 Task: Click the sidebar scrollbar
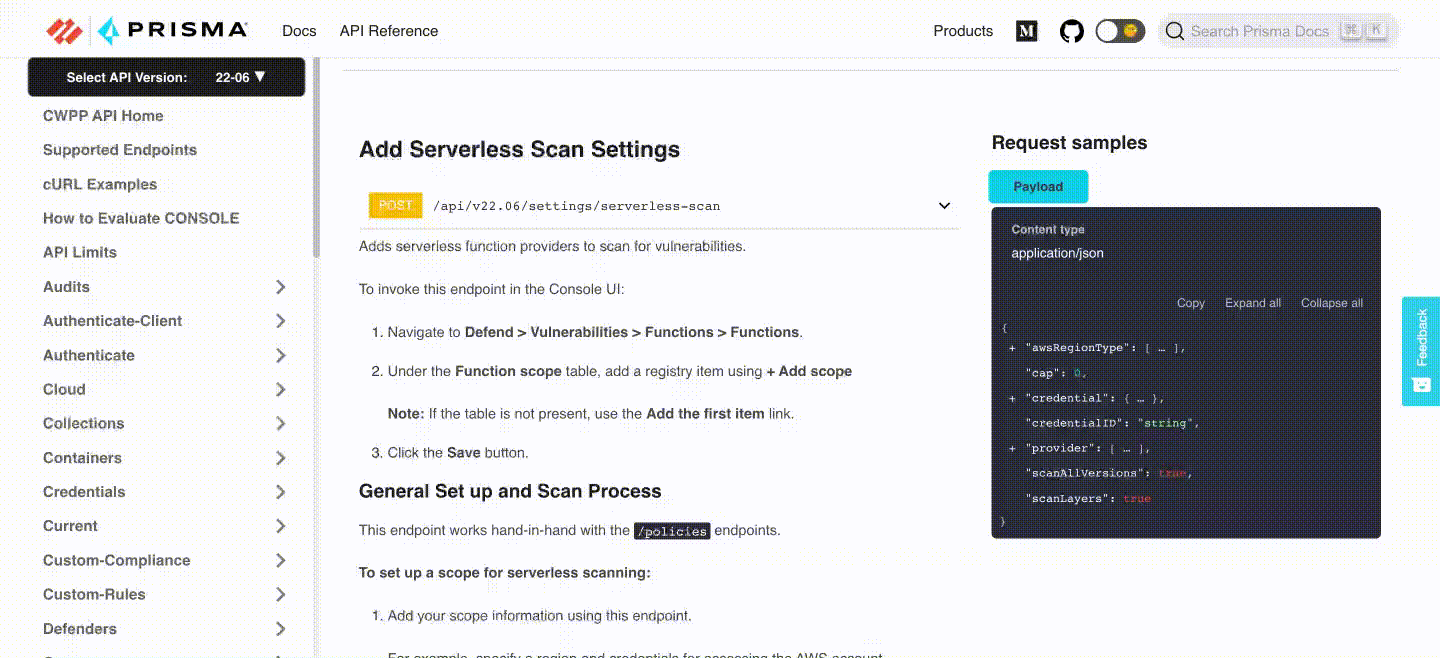coord(317,157)
